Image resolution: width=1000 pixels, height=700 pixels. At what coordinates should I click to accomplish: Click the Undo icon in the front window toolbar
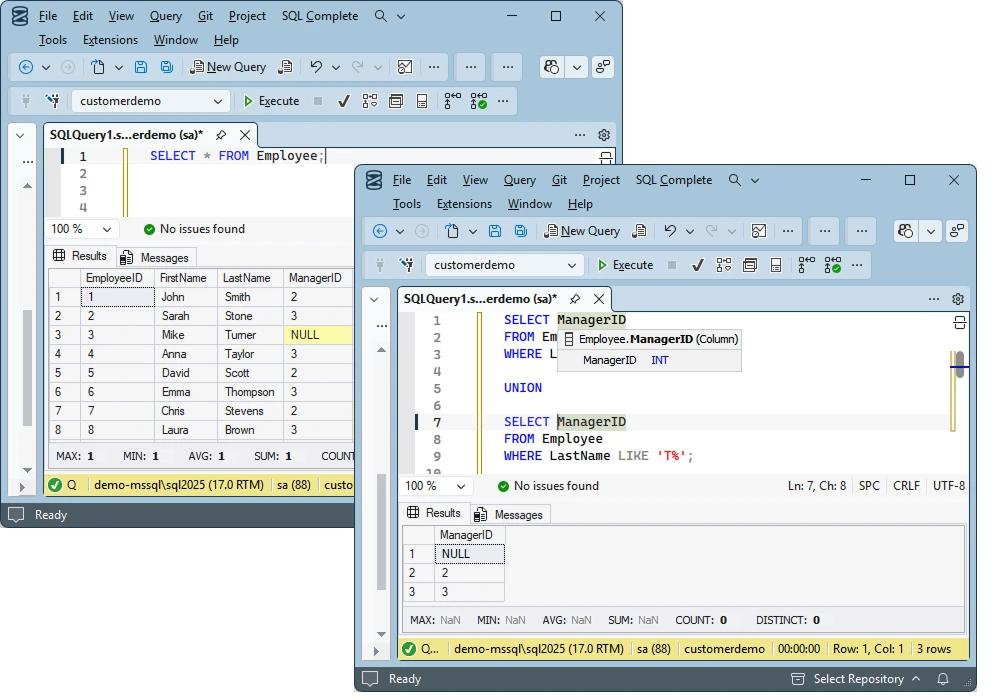point(670,231)
